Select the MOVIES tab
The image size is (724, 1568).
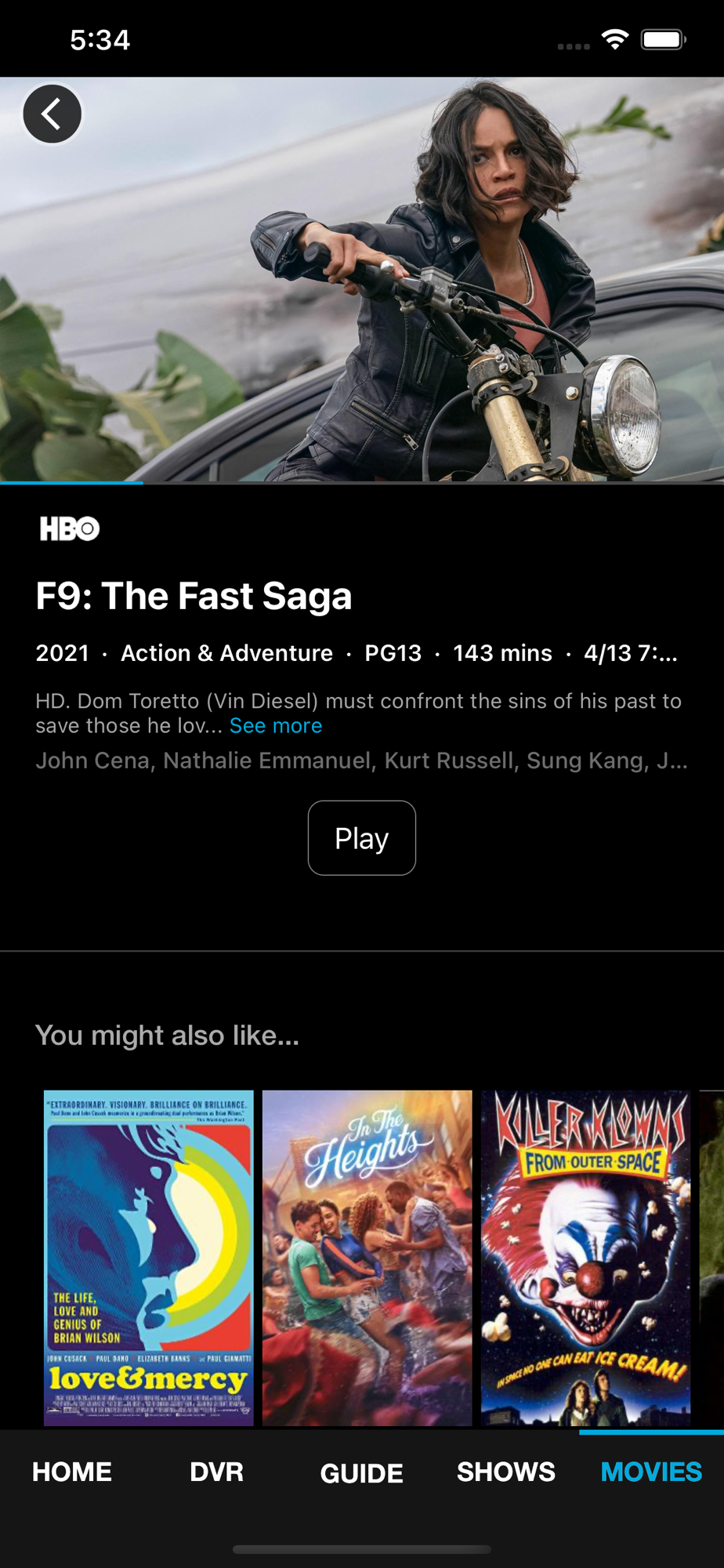click(651, 1472)
